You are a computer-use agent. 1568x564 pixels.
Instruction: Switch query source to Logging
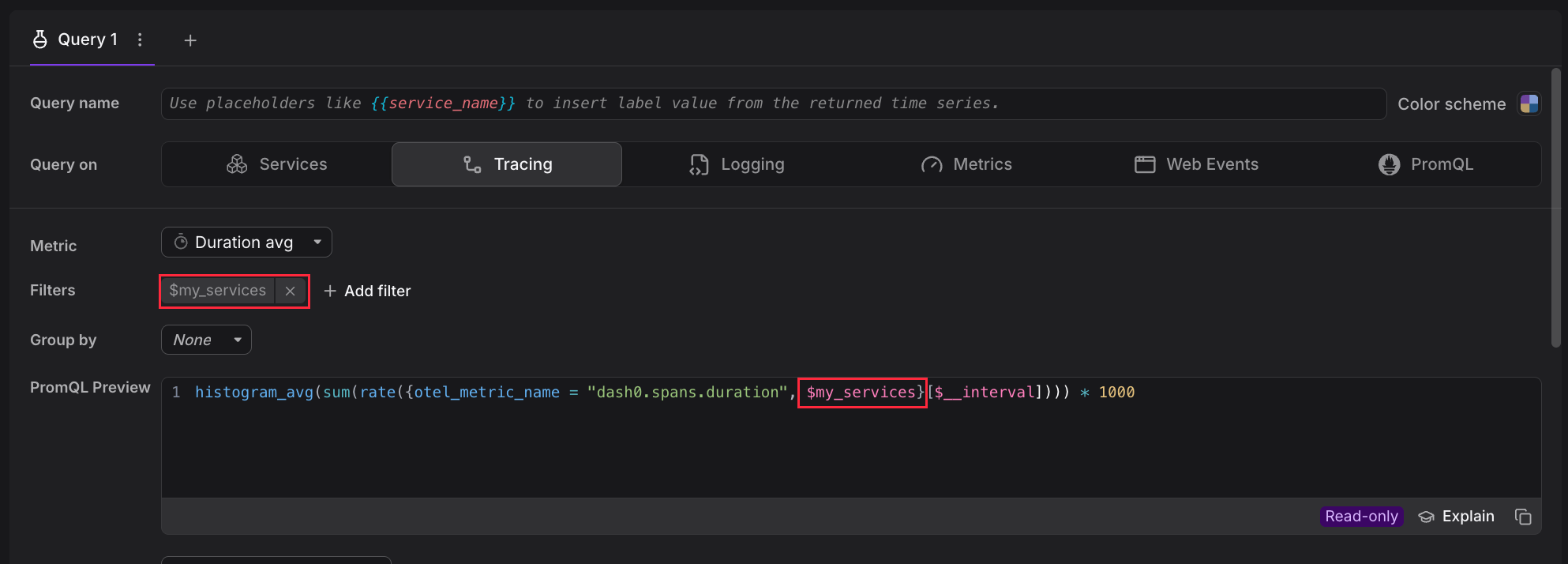[x=737, y=164]
